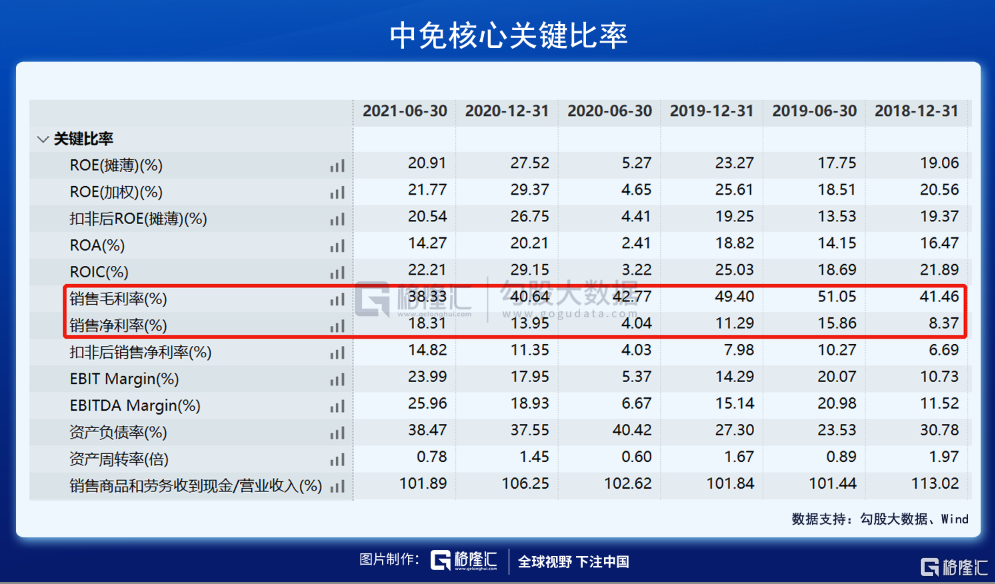995x584 pixels.
Task: Select the 2019-12-31 column header
Action: (x=711, y=111)
